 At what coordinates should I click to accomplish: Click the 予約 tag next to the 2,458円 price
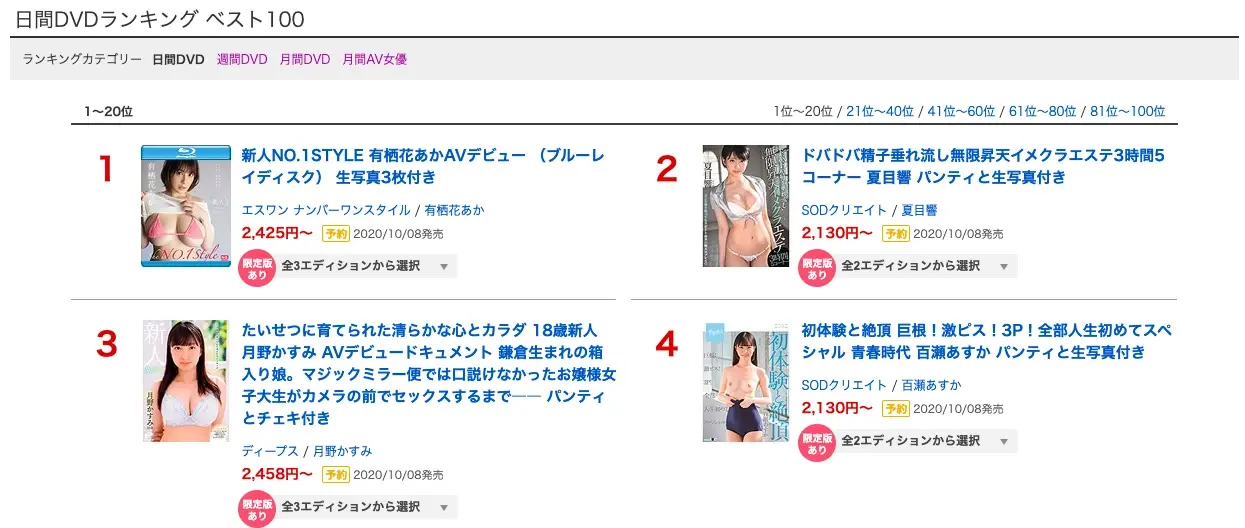[335, 474]
